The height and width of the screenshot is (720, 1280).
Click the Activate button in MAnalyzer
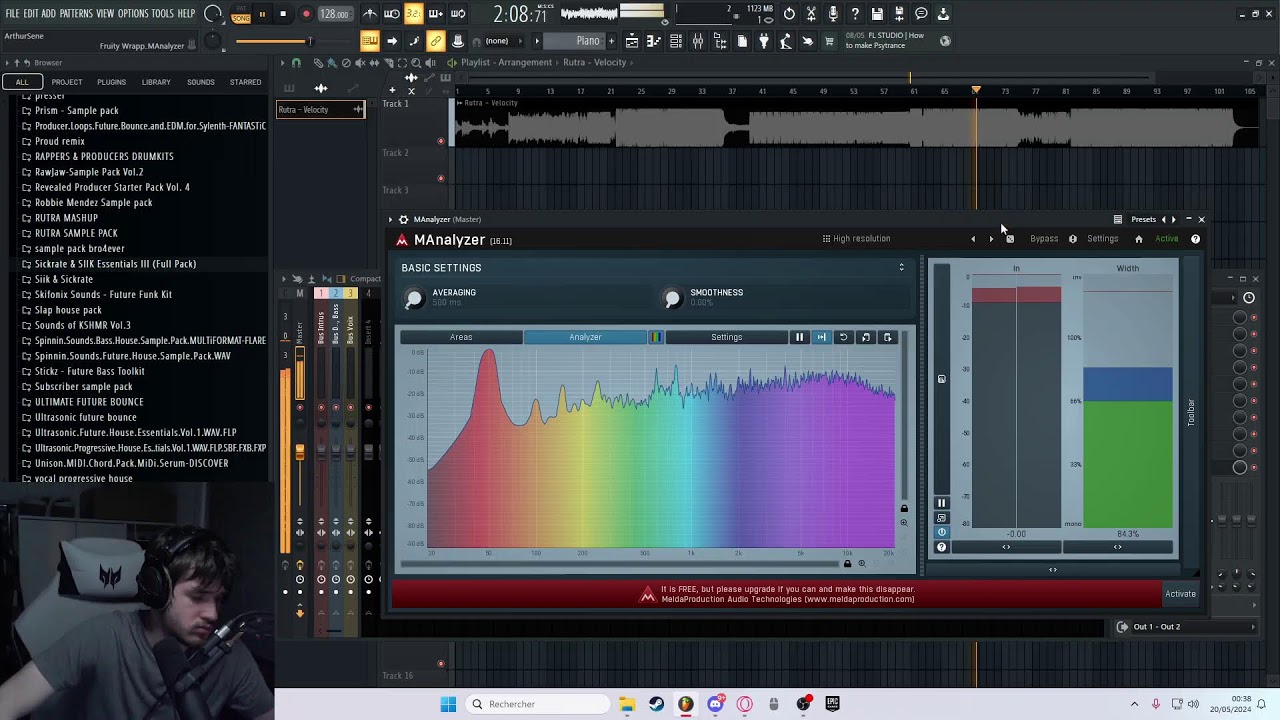[x=1180, y=594]
